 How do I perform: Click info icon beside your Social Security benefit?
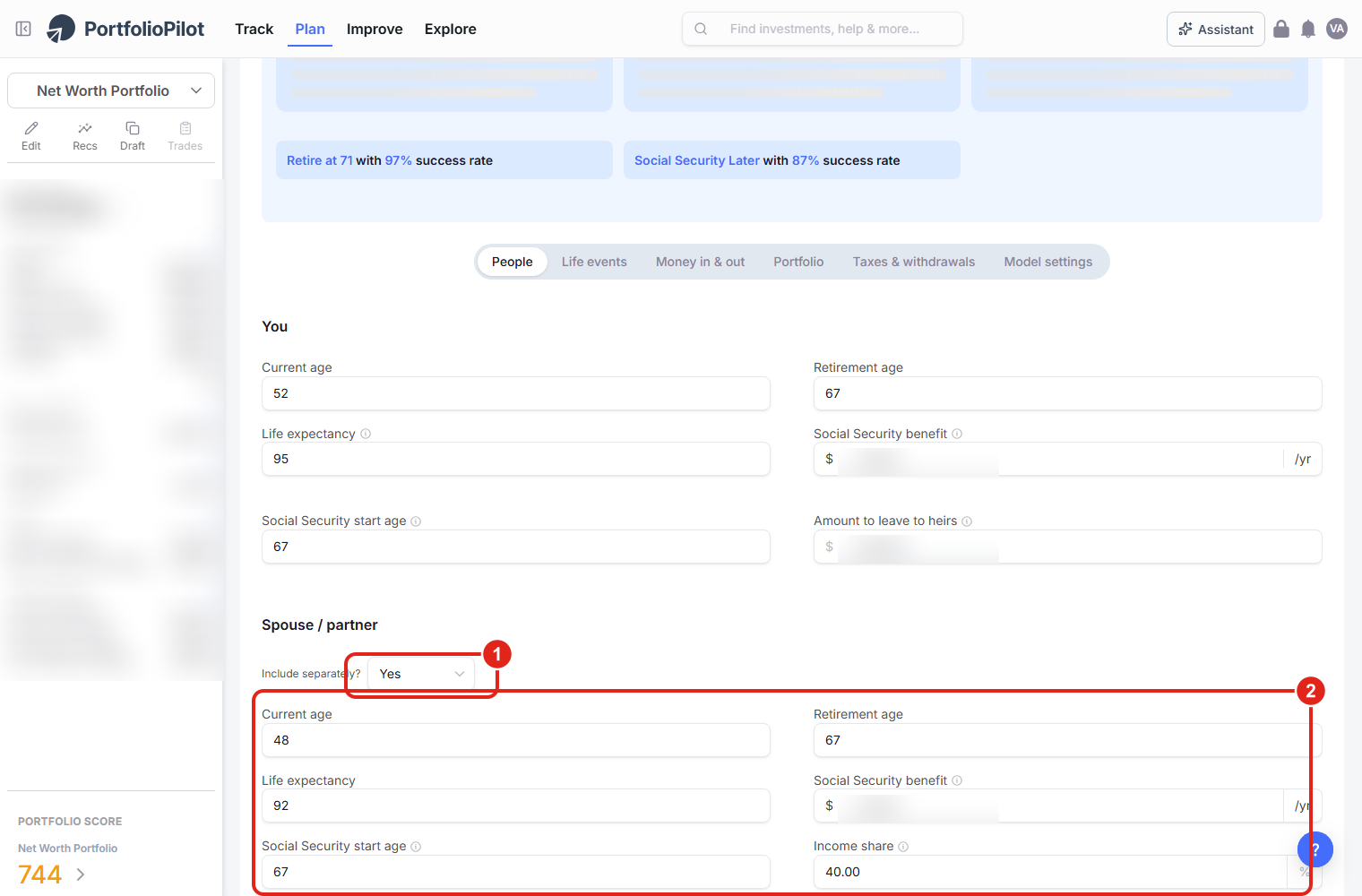(957, 434)
